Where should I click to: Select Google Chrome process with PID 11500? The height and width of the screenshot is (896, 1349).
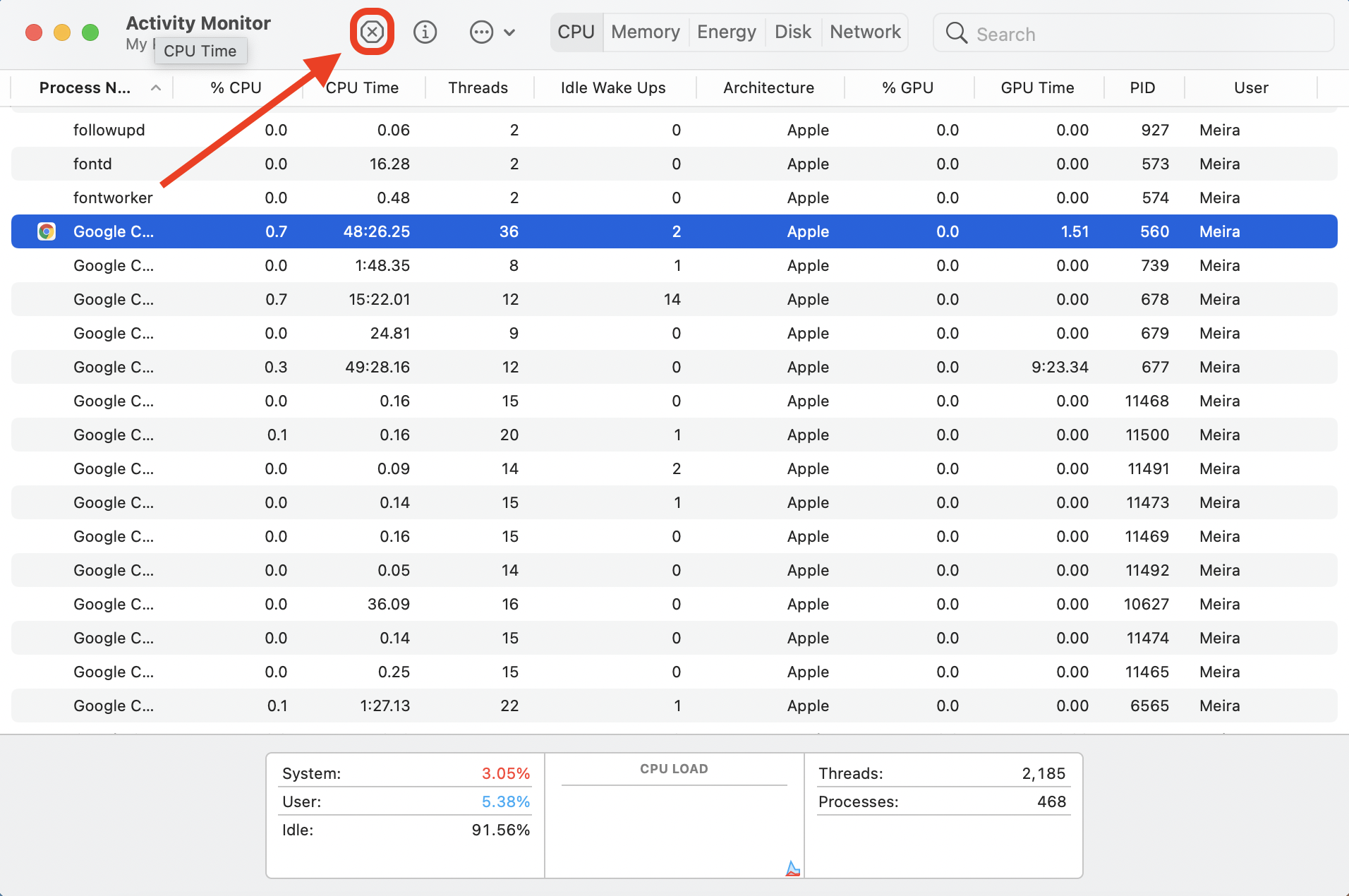click(x=674, y=435)
